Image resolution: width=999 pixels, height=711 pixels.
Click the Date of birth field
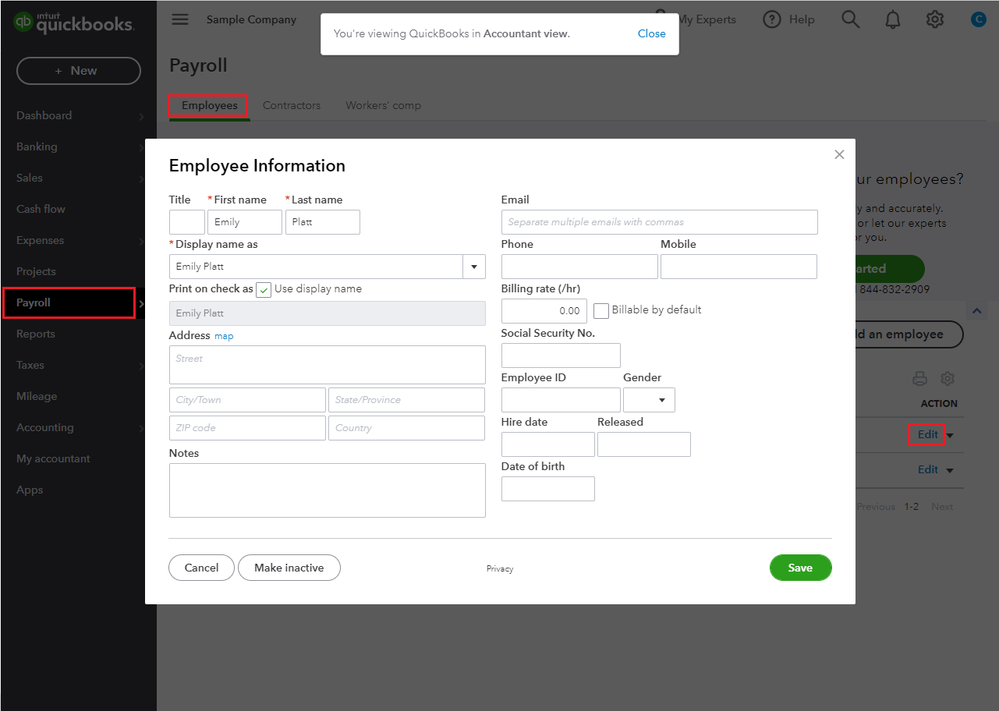548,489
